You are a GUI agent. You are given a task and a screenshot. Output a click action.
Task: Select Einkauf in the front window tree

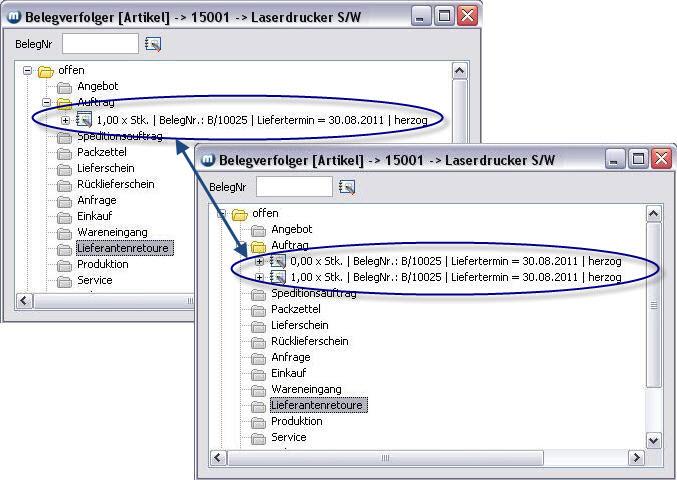[x=290, y=374]
